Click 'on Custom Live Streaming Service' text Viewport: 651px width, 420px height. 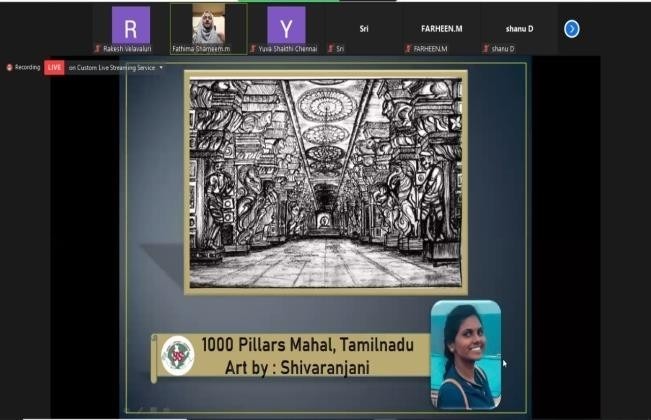[112, 68]
